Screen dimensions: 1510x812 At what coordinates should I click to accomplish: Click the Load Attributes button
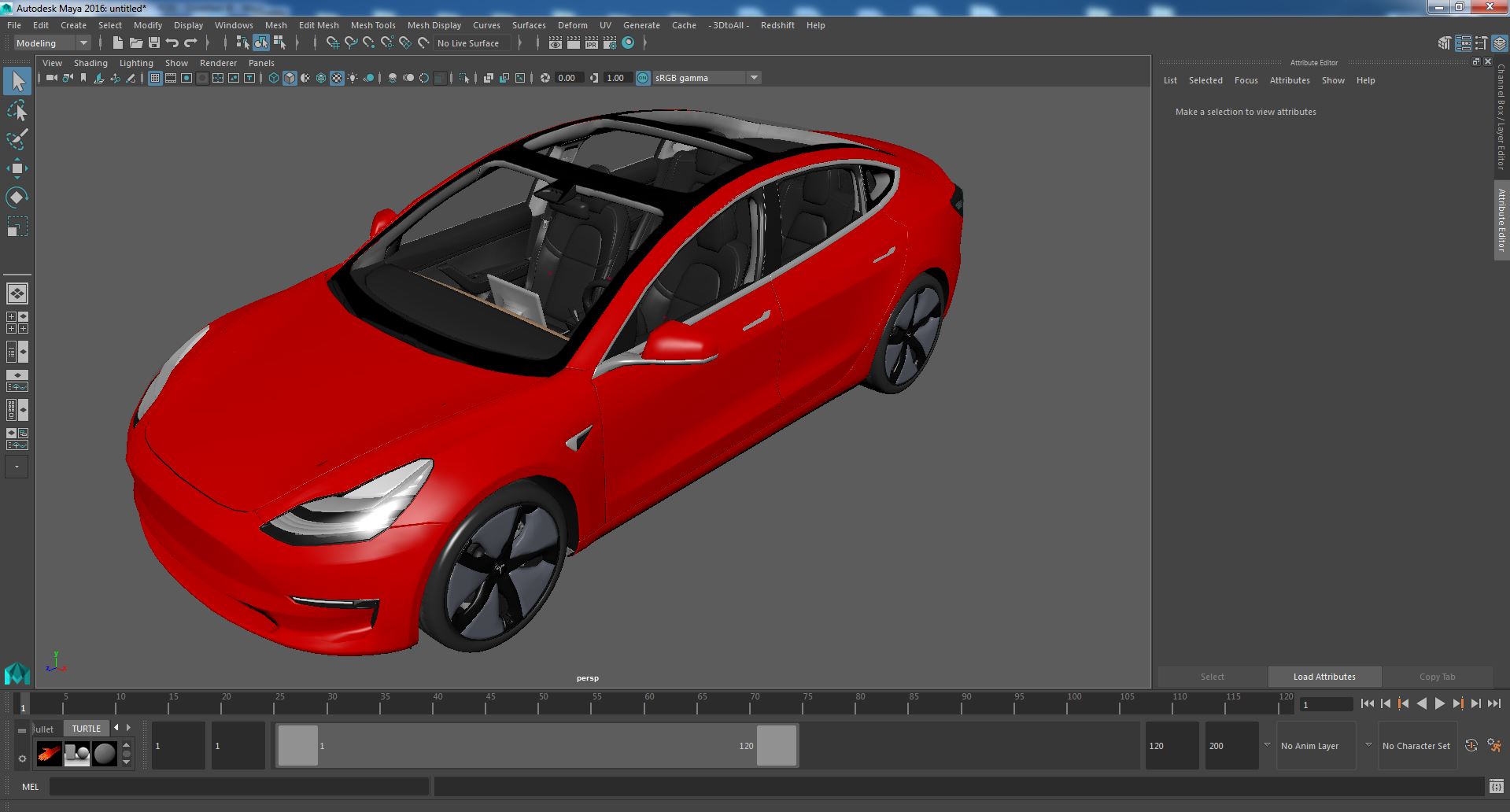pos(1324,677)
